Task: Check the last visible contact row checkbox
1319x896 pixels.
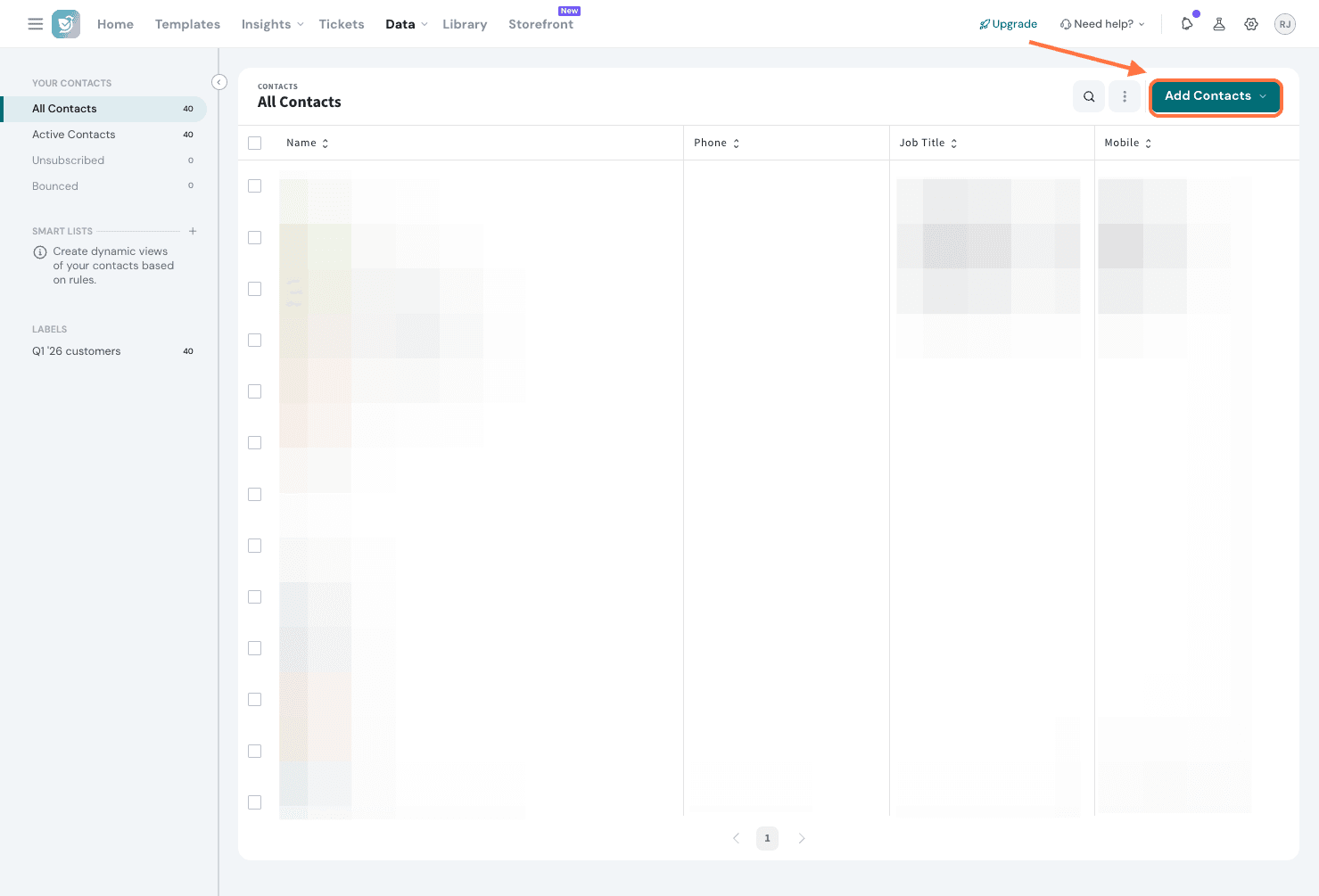Action: tap(255, 802)
